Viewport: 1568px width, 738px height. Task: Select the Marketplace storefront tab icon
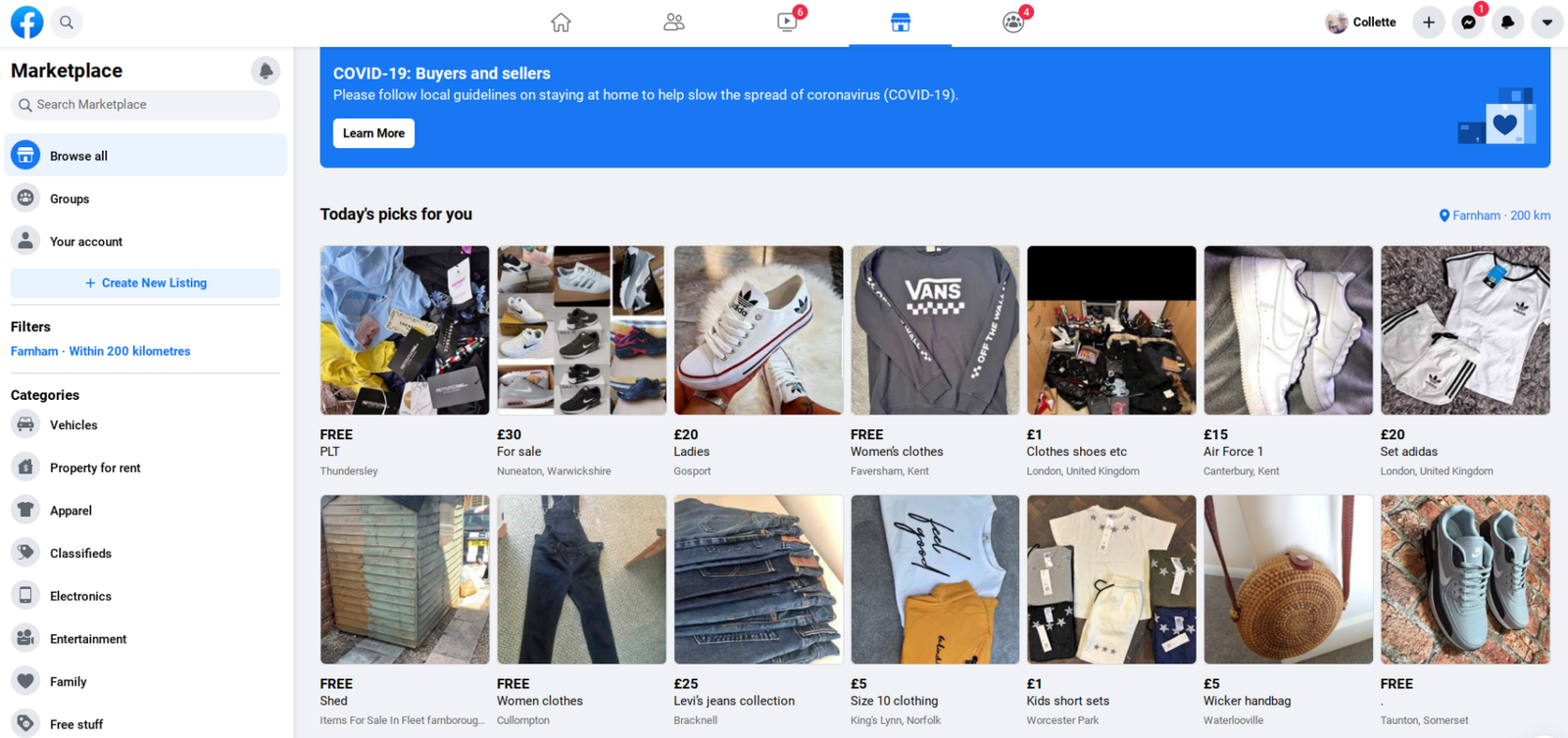[x=901, y=22]
